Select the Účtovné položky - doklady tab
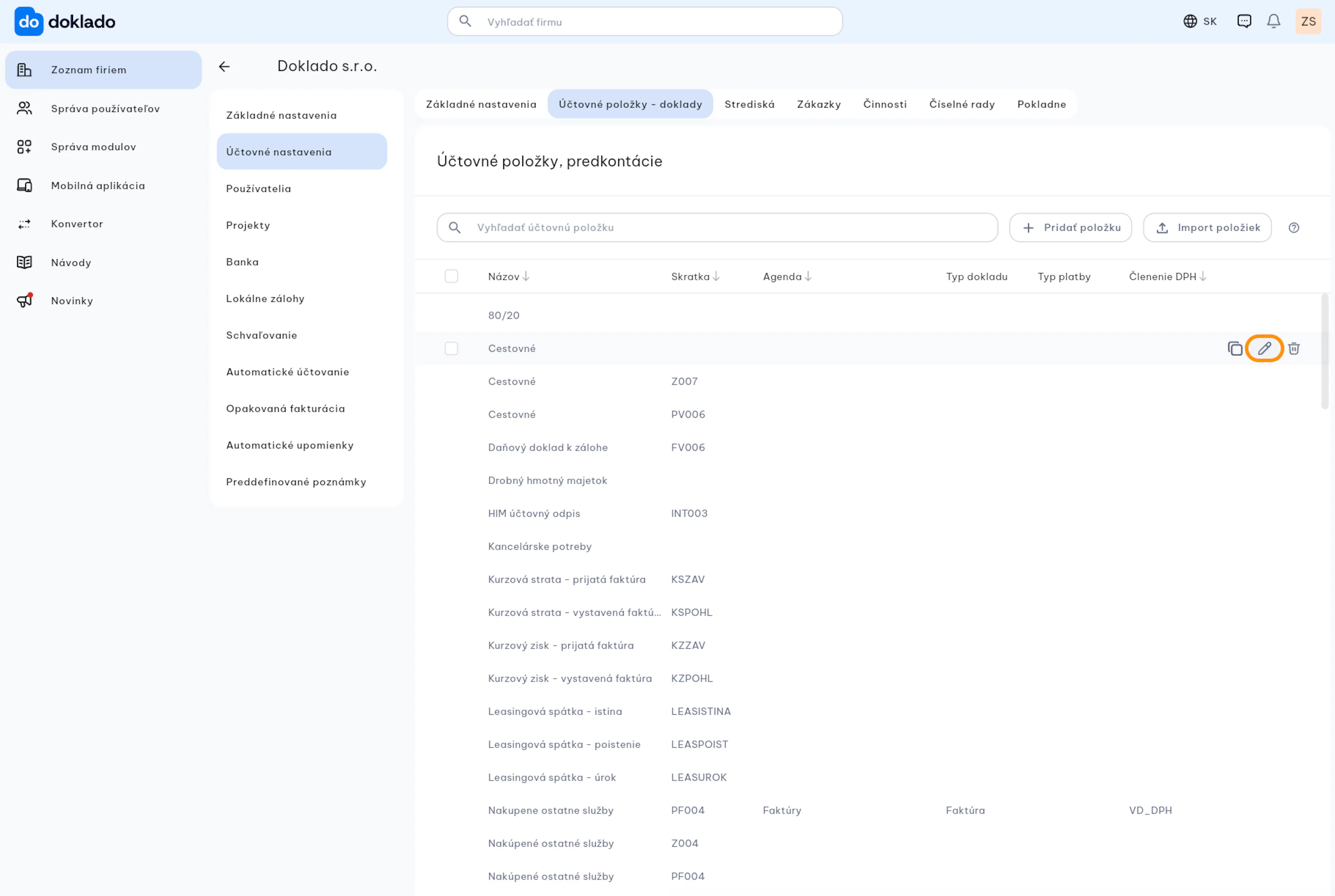 [630, 104]
